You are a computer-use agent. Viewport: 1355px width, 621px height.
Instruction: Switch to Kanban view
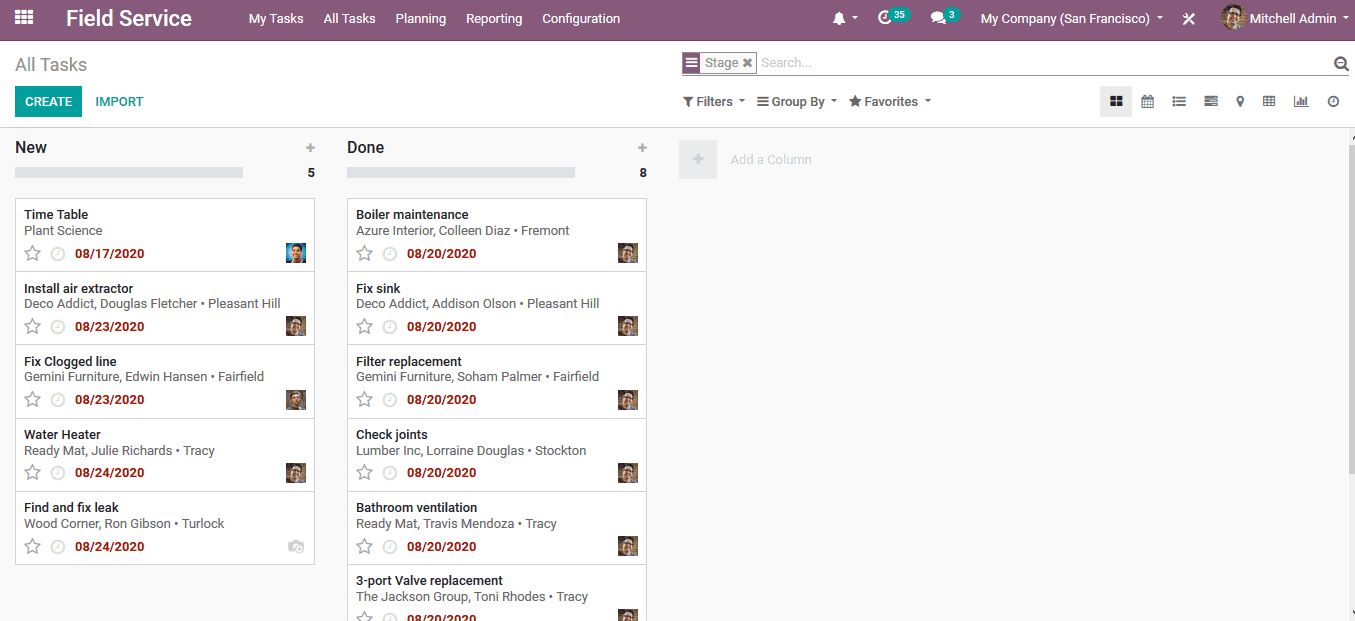(1116, 101)
